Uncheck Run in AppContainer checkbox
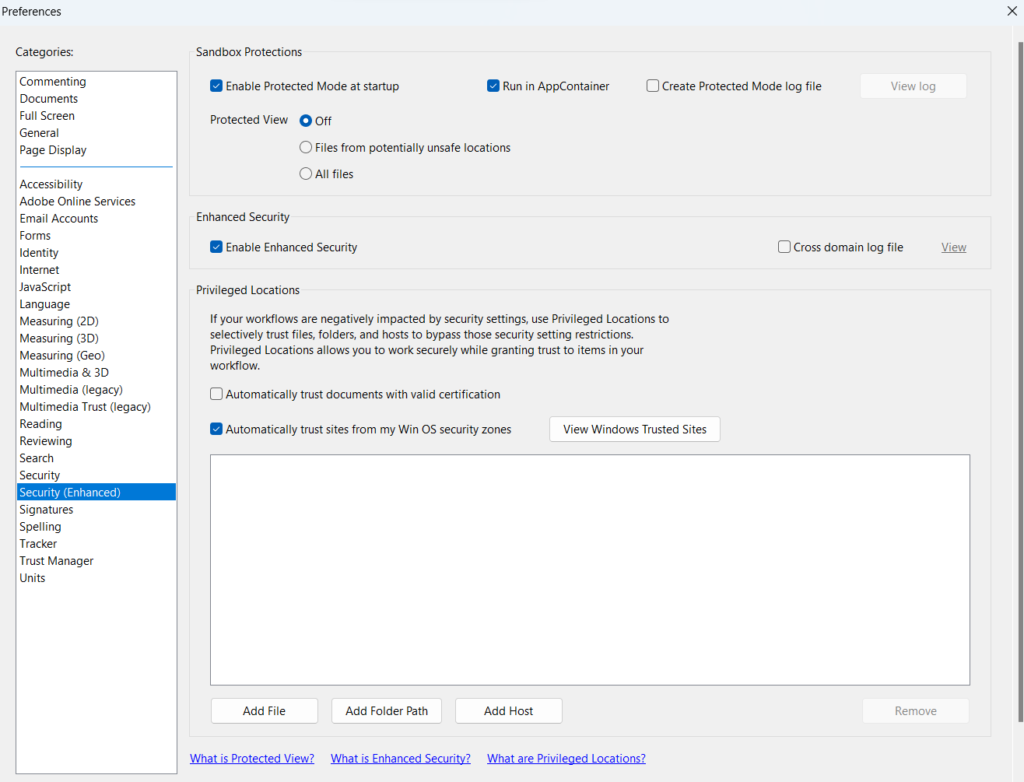This screenshot has height=782, width=1024. click(493, 86)
